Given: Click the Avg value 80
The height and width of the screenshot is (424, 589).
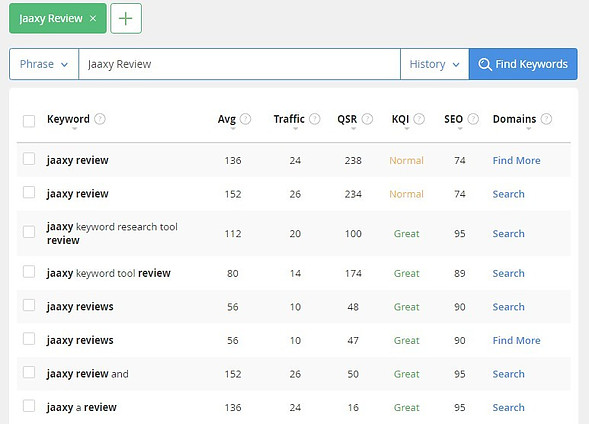Looking at the screenshot, I should point(233,273).
